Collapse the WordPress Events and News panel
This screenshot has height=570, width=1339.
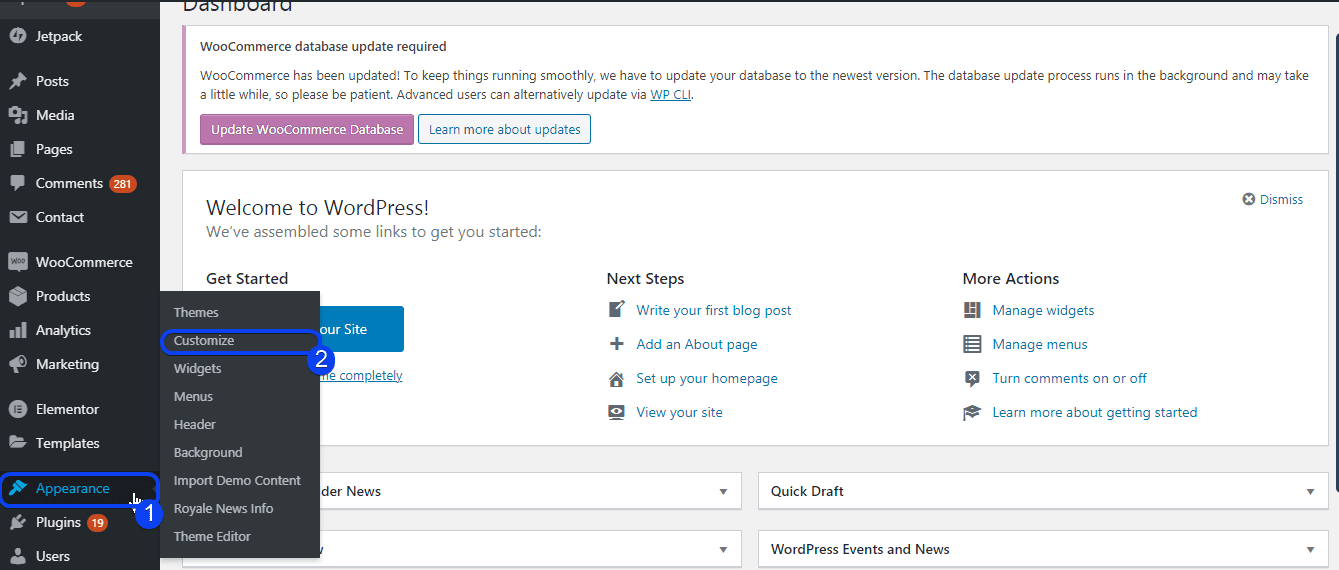click(1310, 550)
